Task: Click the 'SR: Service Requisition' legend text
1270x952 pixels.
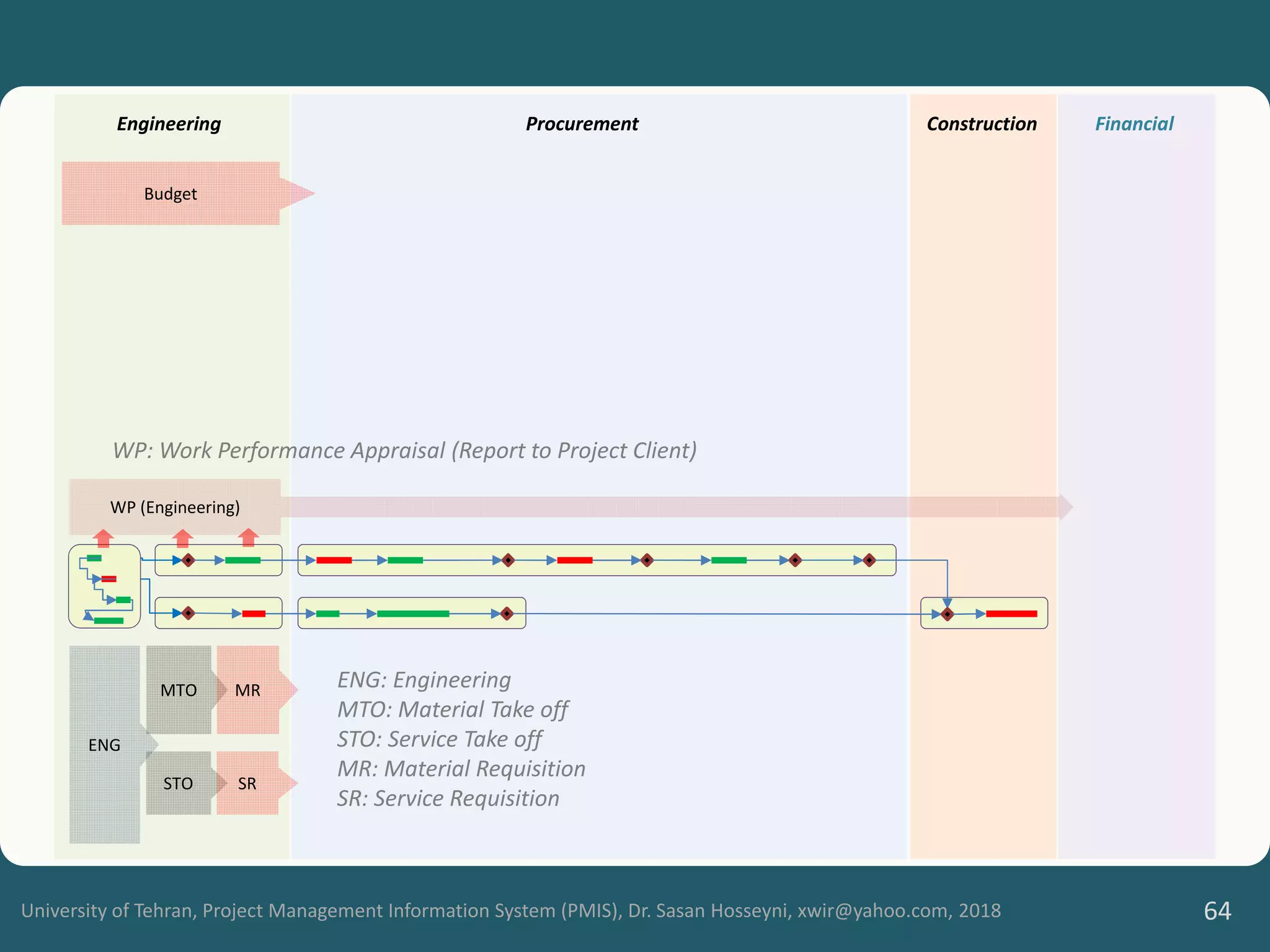Action: coord(448,798)
